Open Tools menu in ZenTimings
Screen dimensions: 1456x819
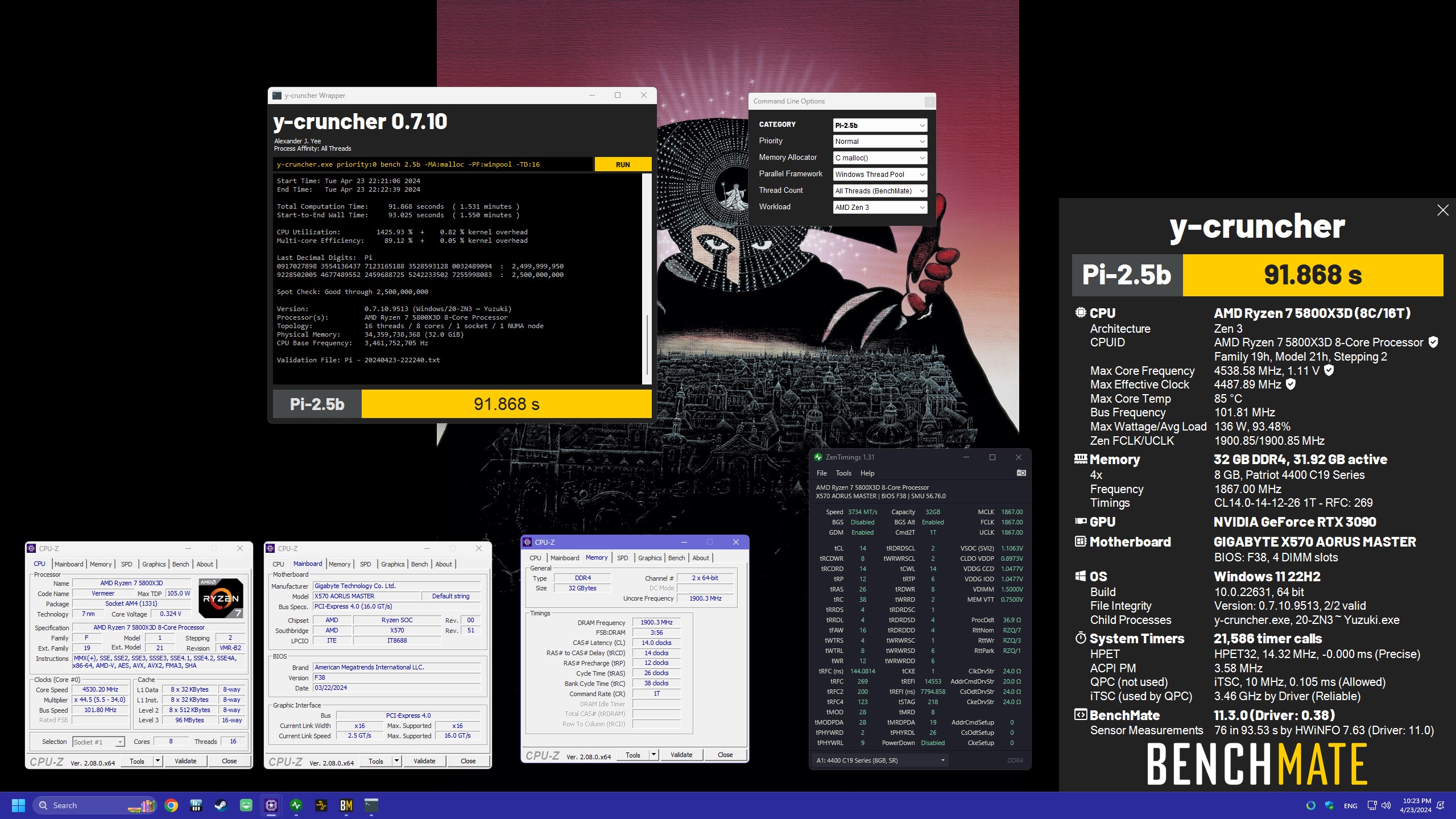pos(843,473)
